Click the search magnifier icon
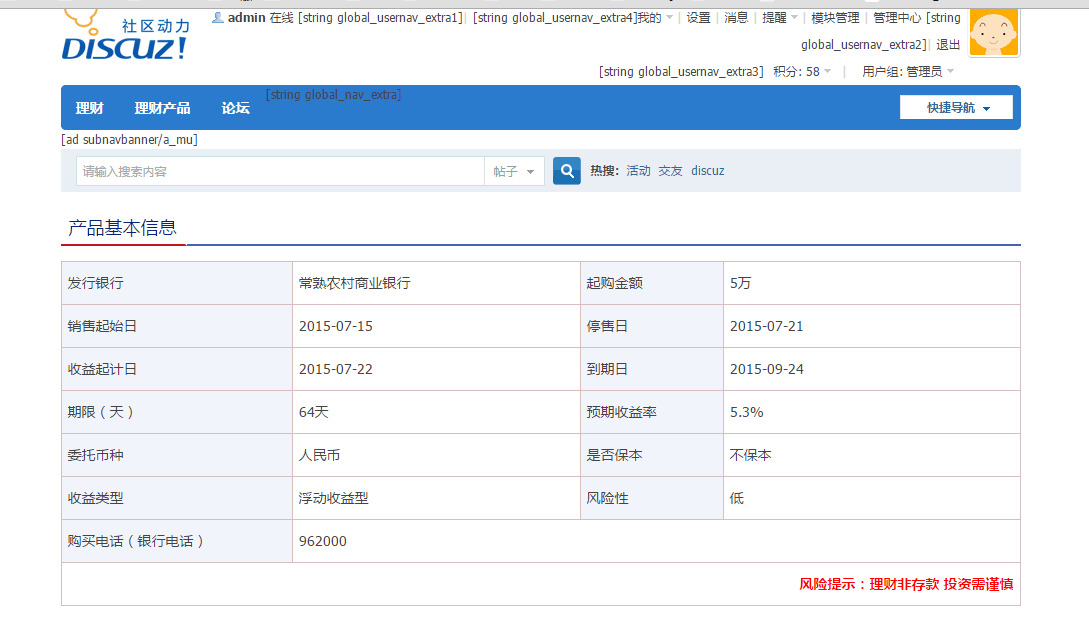1089x624 pixels. point(566,170)
